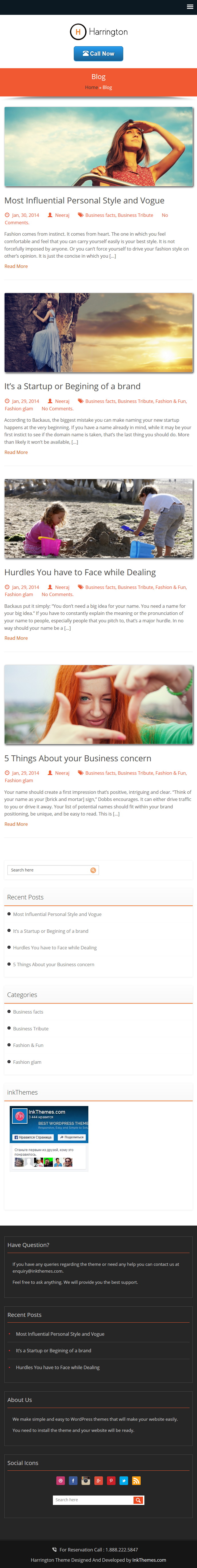The width and height of the screenshot is (197, 1568).
Task: Open Google Plus social icon
Action: [98, 1481]
